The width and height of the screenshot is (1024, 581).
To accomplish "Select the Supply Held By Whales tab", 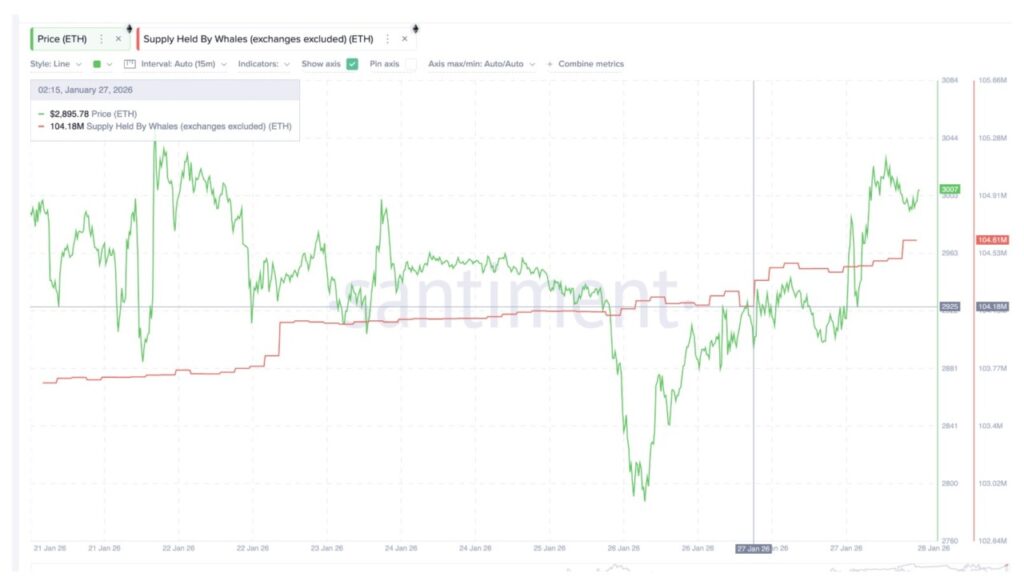I will pyautogui.click(x=258, y=39).
